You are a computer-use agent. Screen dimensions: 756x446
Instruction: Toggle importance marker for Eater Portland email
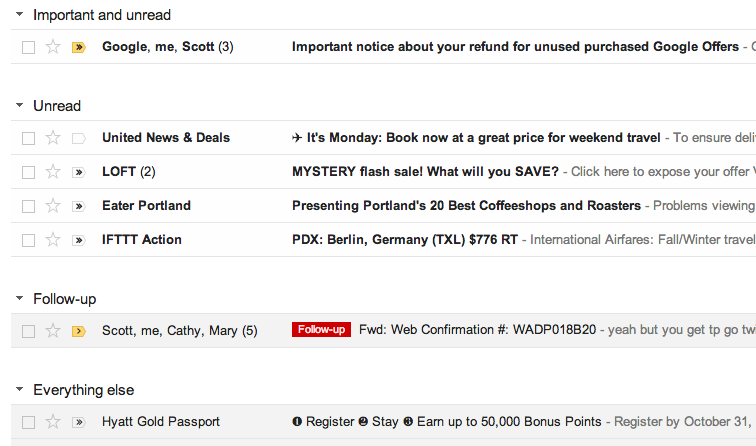click(79, 206)
